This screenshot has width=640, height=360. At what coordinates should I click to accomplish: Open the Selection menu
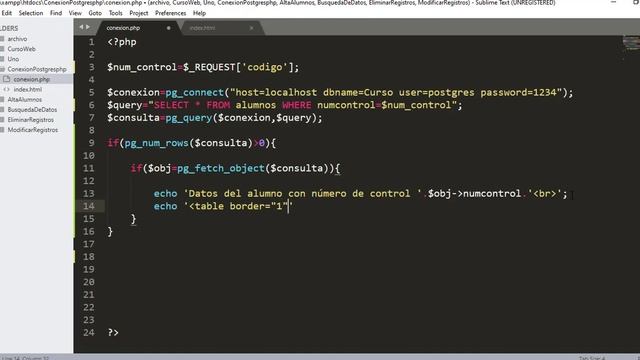pos(31,13)
